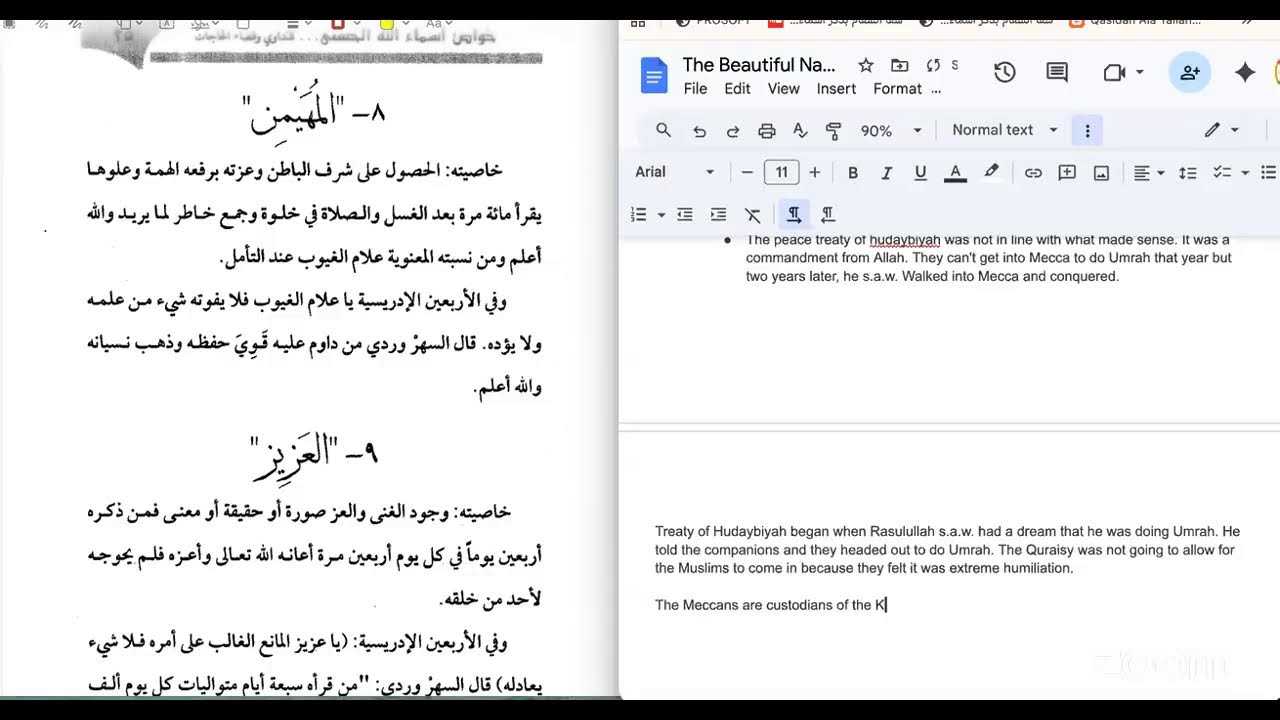Redo the last edit

[732, 131]
